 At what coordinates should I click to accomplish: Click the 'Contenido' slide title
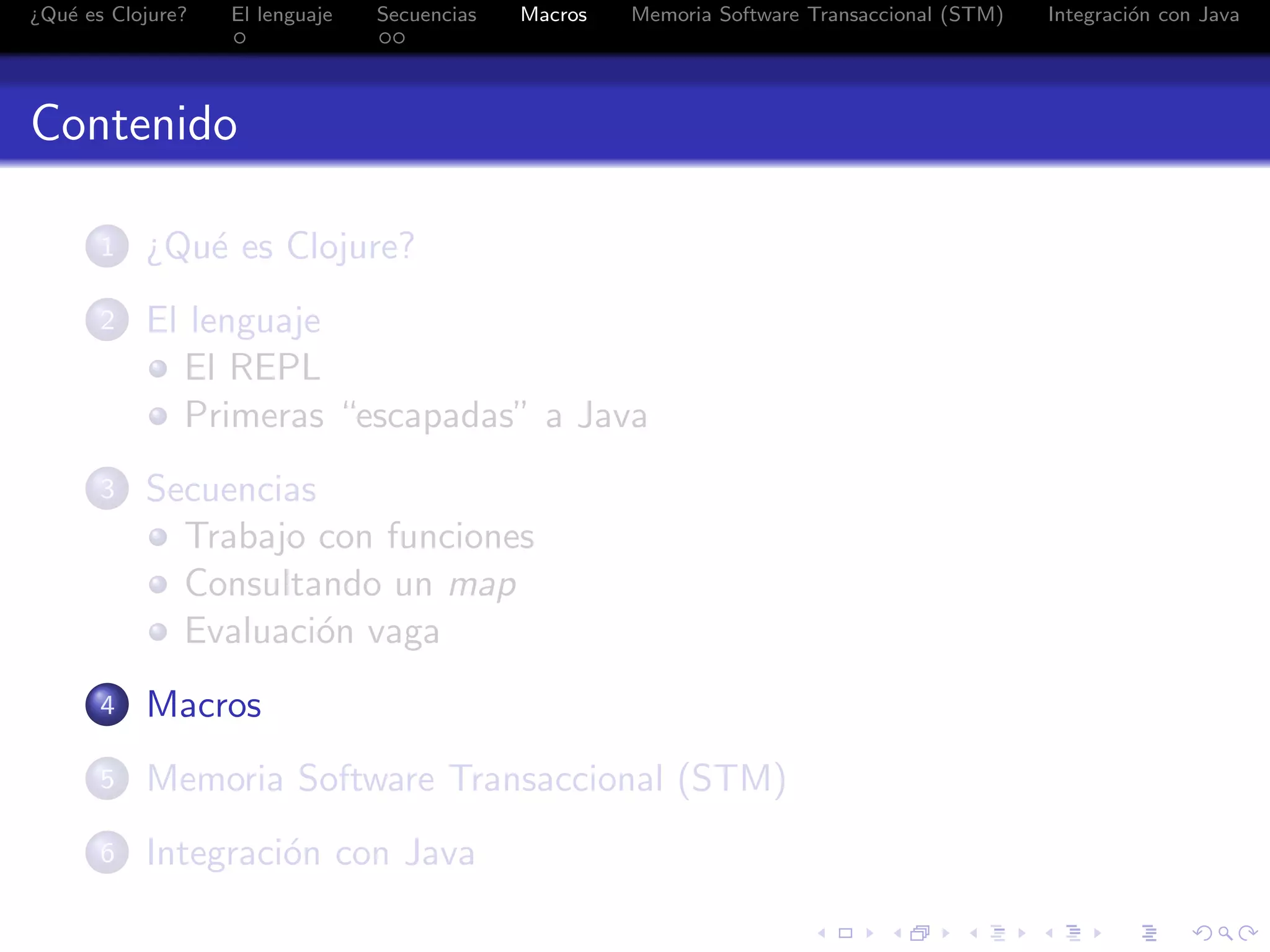135,123
